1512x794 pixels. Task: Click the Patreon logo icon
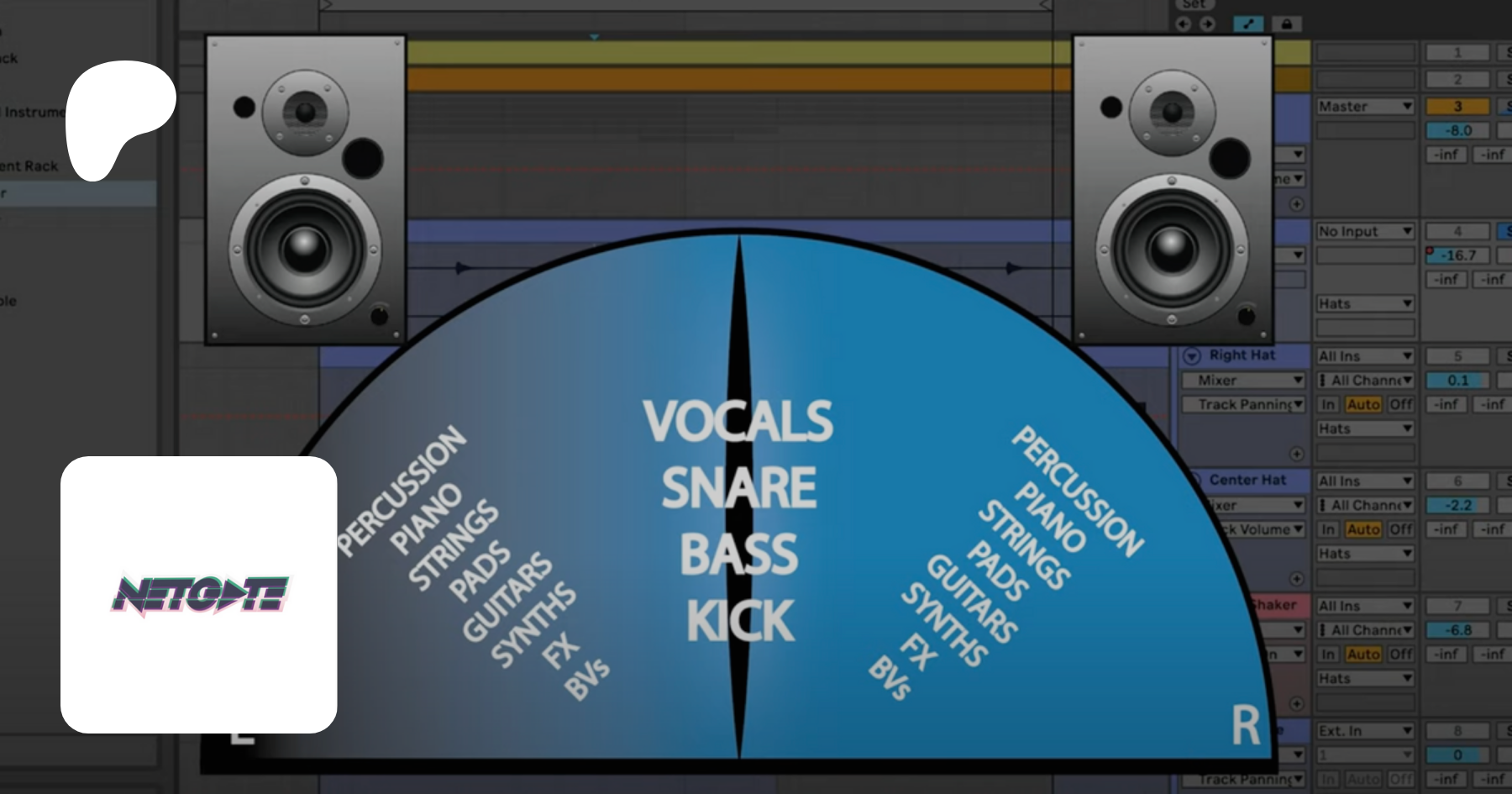120,120
